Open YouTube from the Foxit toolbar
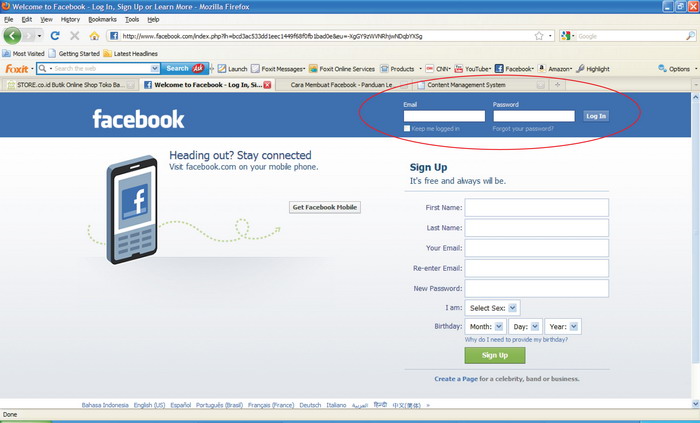This screenshot has height=423, width=700. click(x=473, y=69)
